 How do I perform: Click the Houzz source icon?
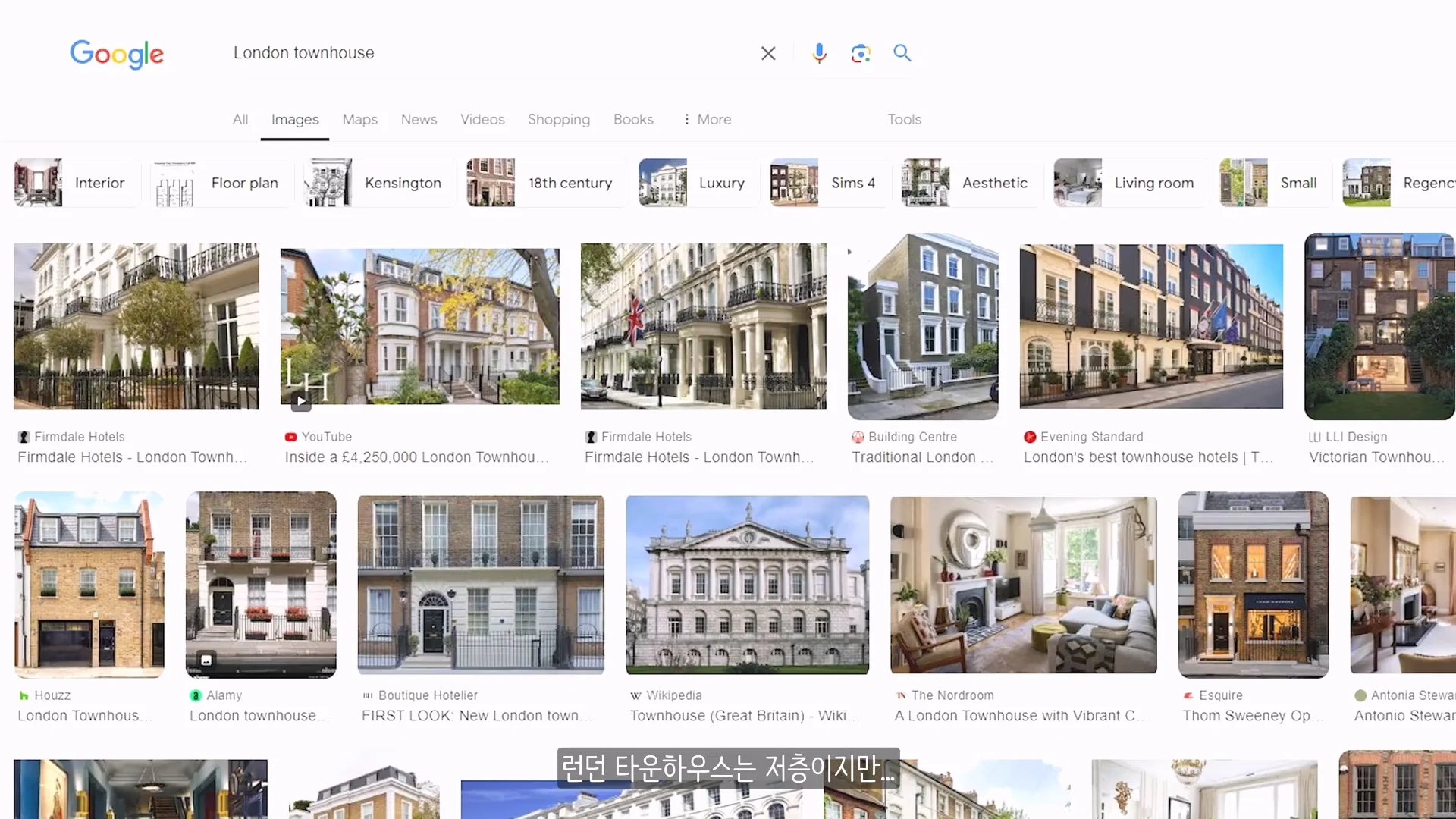point(24,695)
